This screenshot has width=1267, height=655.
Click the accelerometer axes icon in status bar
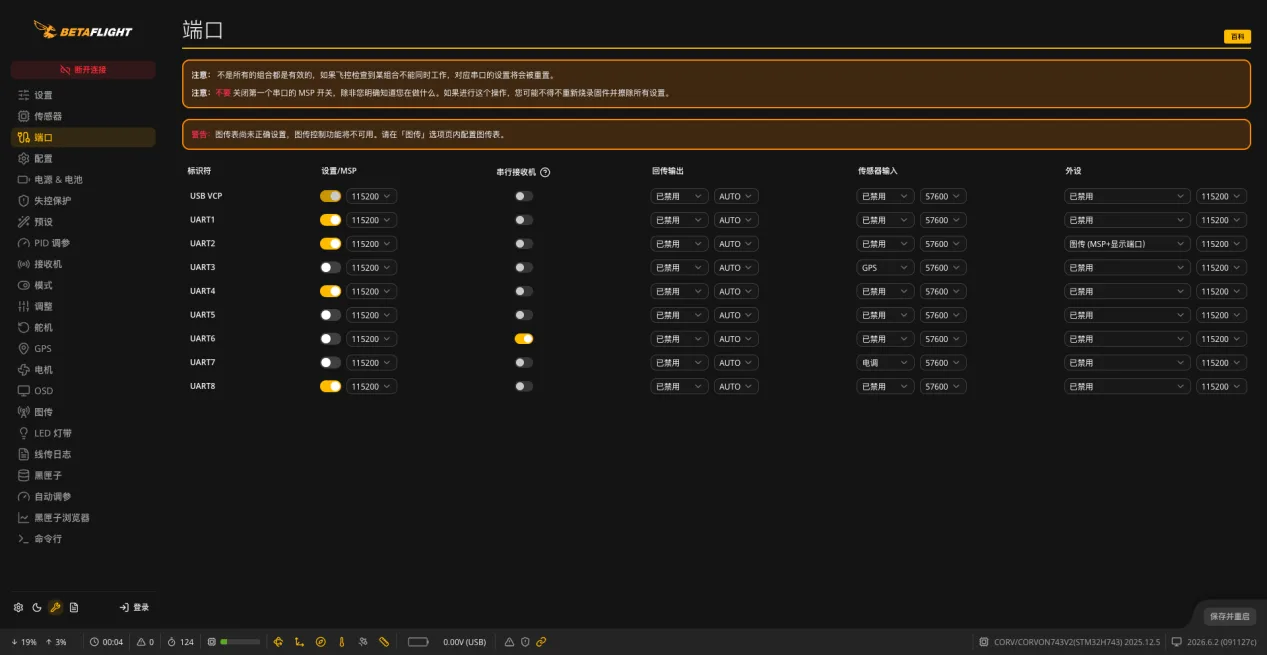pos(299,642)
